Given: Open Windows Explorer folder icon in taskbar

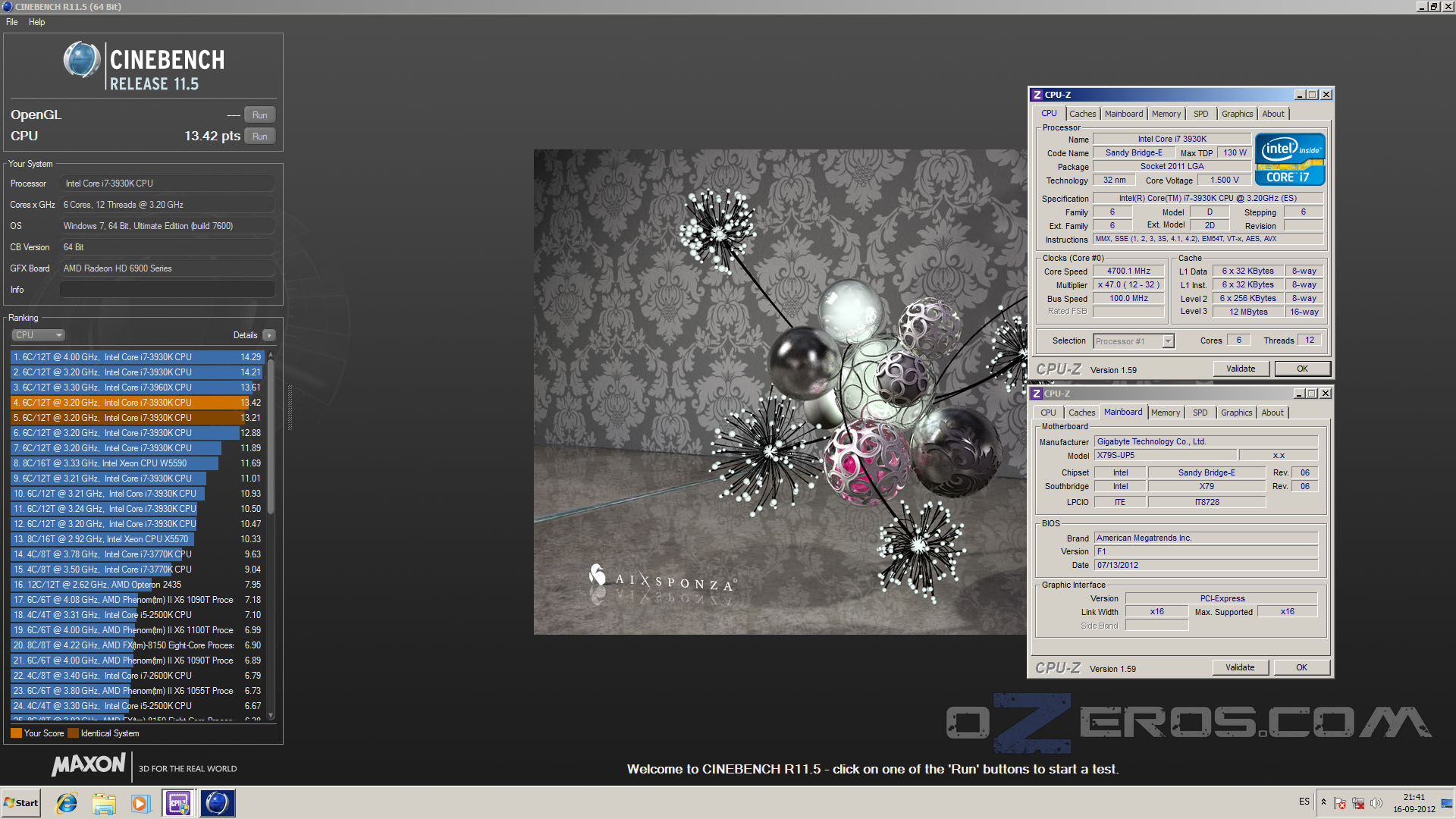Looking at the screenshot, I should pos(104,803).
